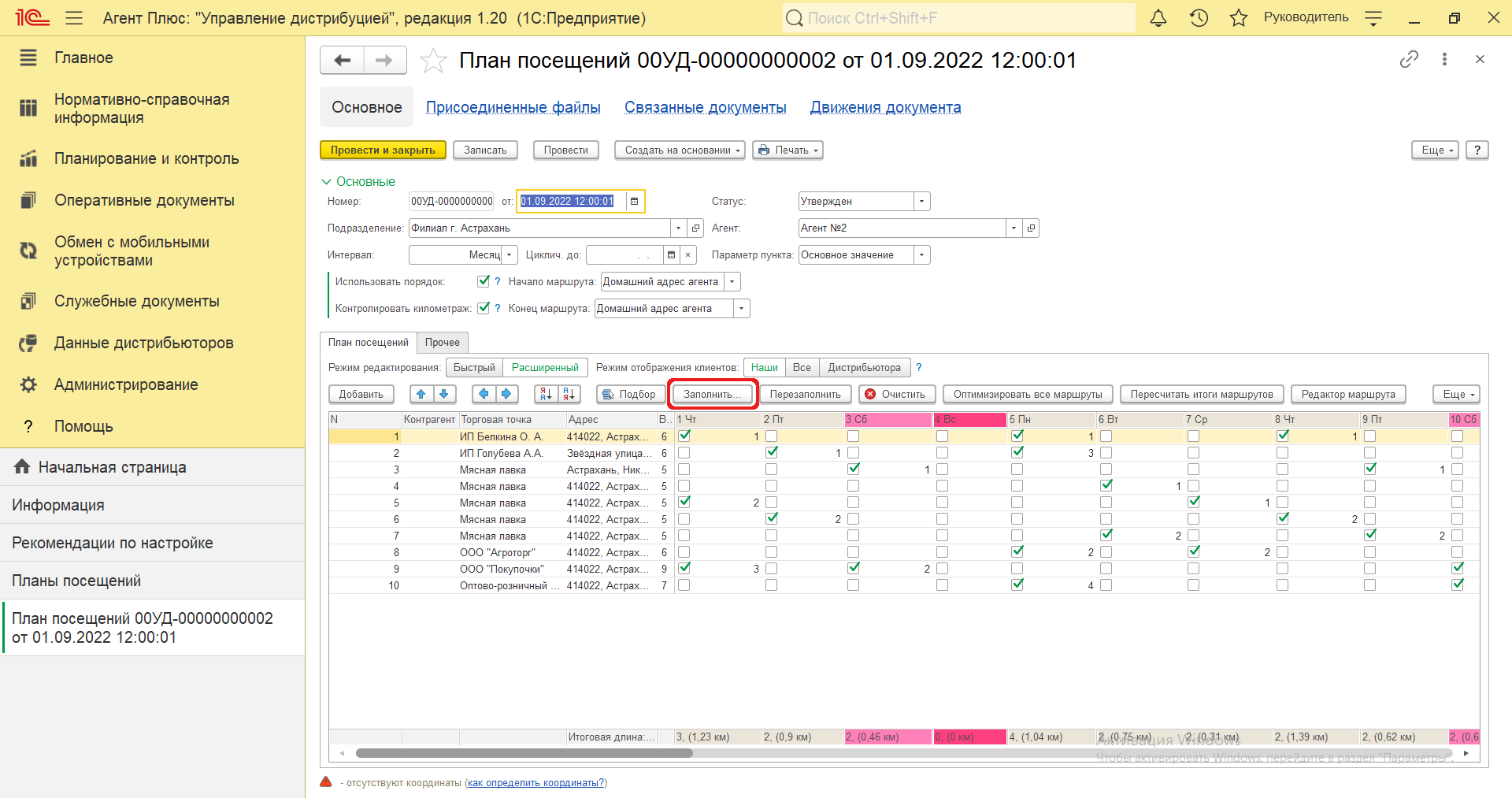Image resolution: width=1512 pixels, height=798 pixels.
Task: Go forward with the right arrow
Action: pos(384,60)
